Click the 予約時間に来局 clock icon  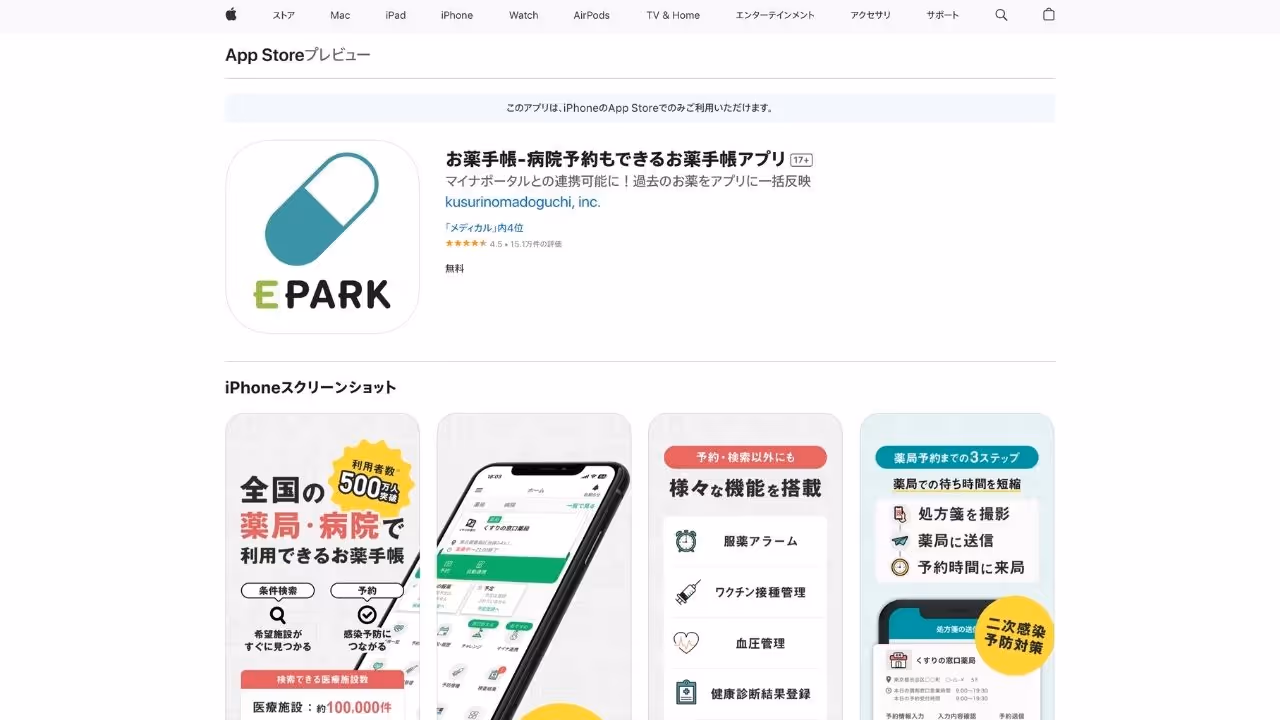point(900,567)
